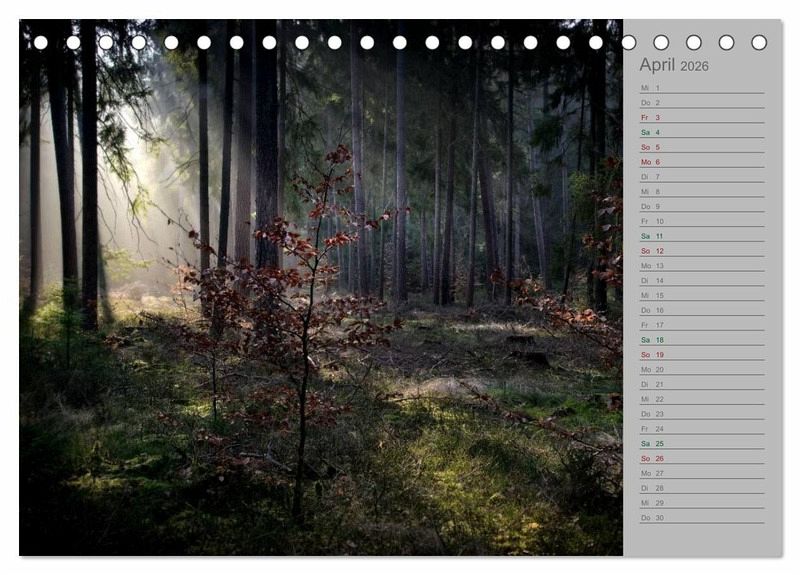Click the So 26 day row
The width and height of the screenshot is (800, 575).
[x=701, y=458]
